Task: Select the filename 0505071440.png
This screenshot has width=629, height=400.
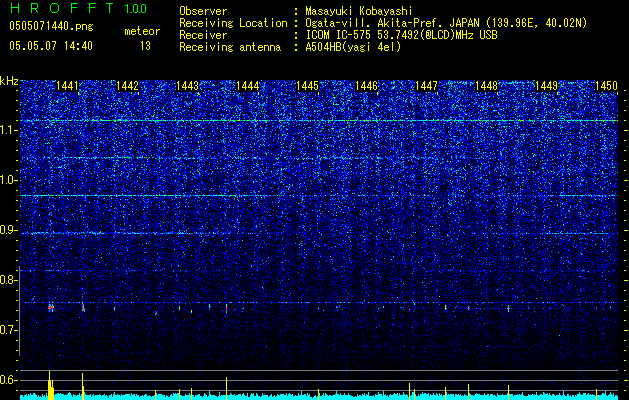Action: pos(51,26)
